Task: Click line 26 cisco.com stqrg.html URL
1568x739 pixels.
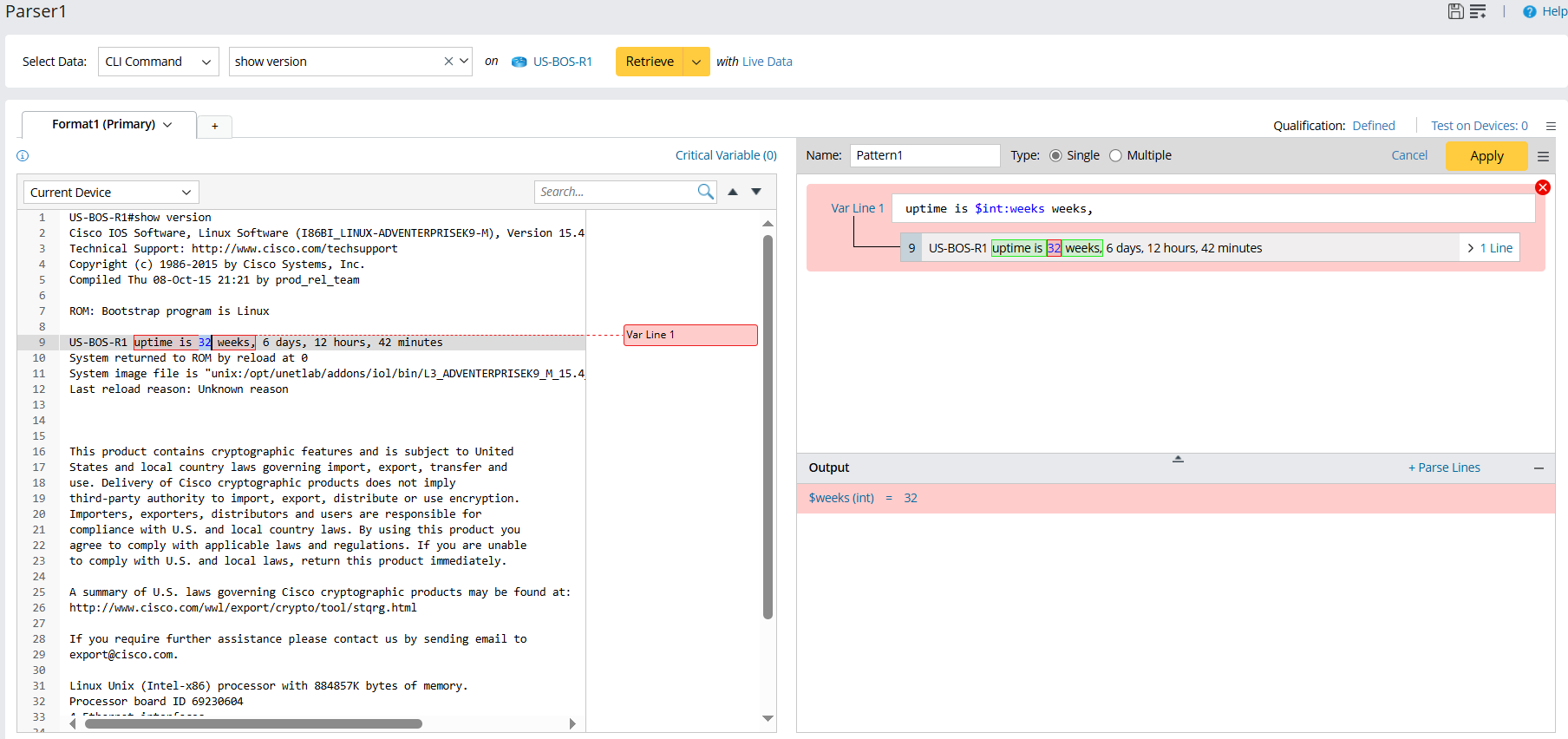Action: 243,608
